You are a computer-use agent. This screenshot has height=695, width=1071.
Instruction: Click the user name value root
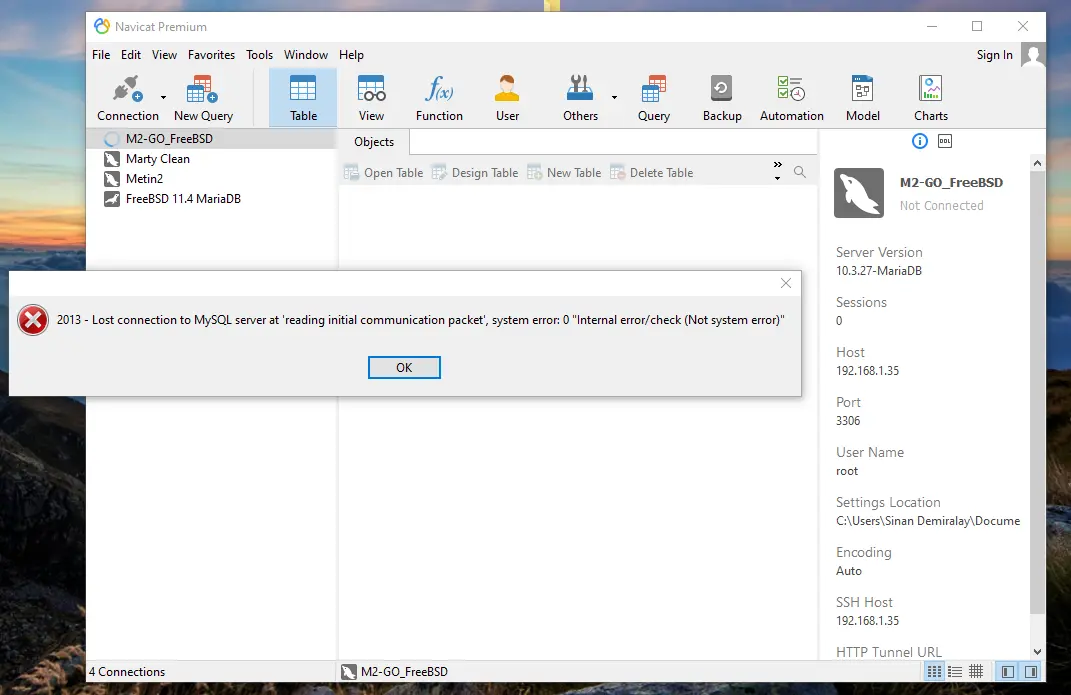coord(846,471)
